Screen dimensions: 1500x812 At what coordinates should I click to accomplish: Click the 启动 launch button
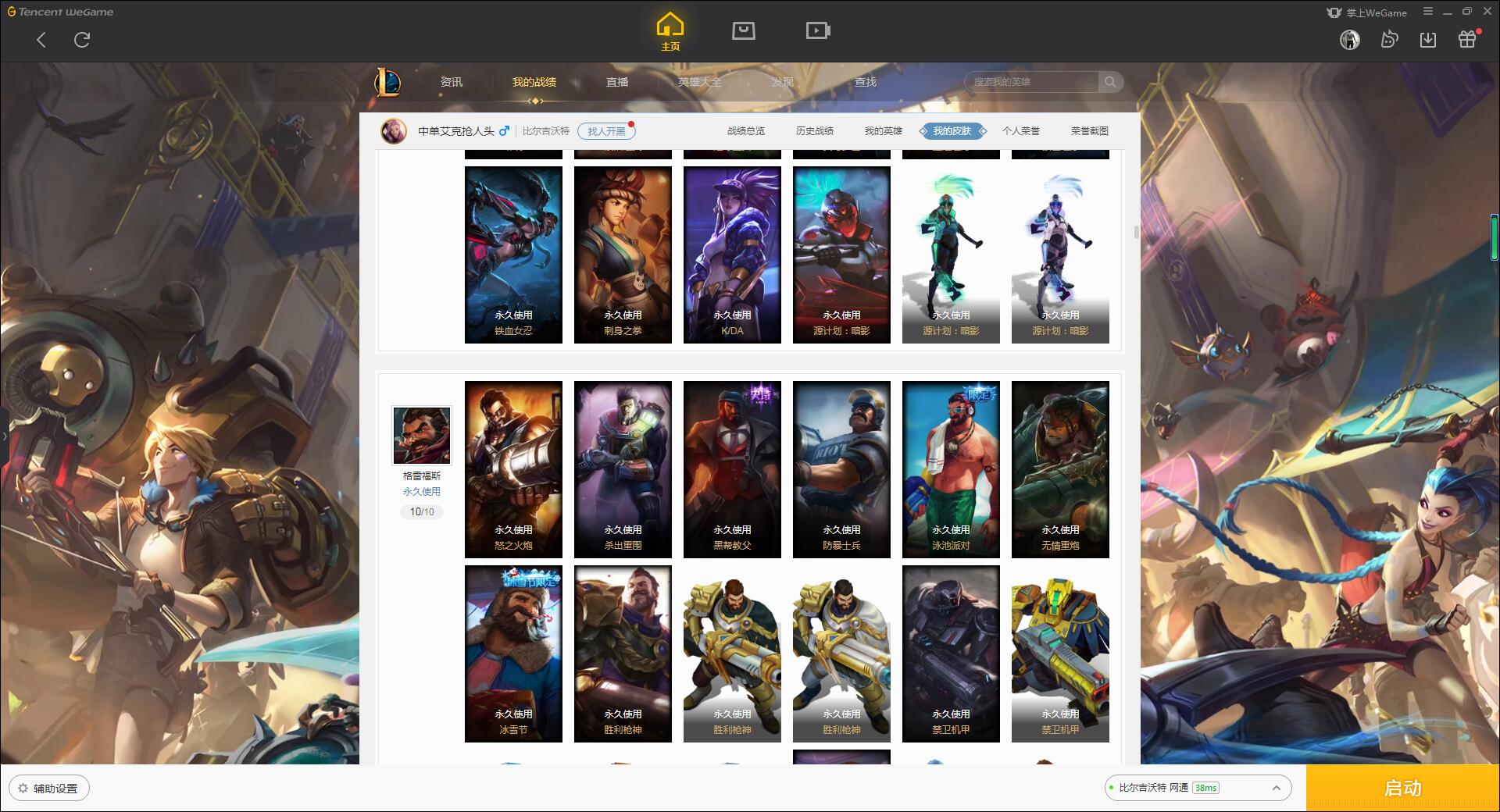[1402, 789]
